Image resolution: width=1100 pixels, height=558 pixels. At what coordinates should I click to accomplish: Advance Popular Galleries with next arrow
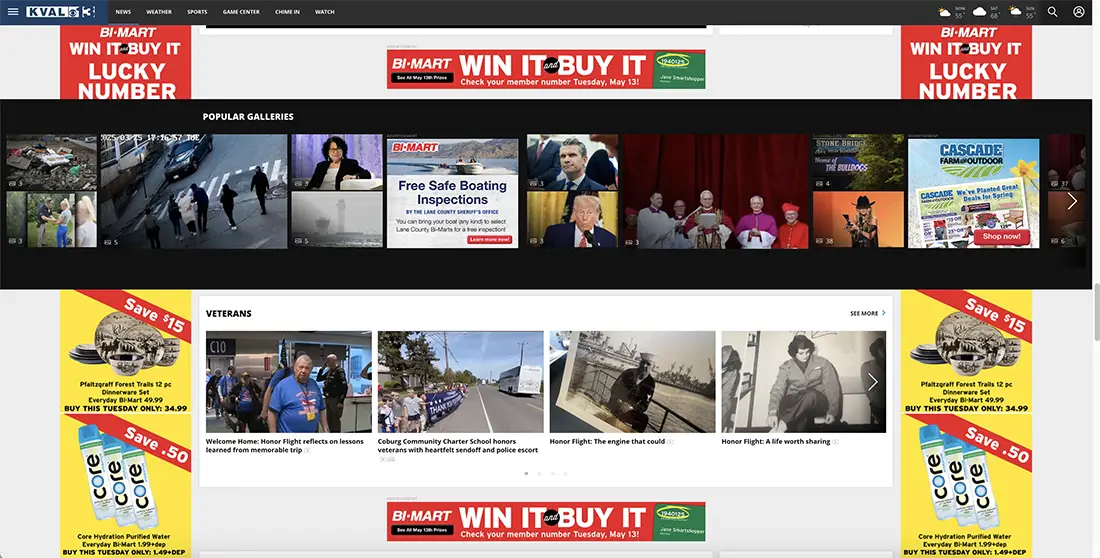tap(1072, 201)
